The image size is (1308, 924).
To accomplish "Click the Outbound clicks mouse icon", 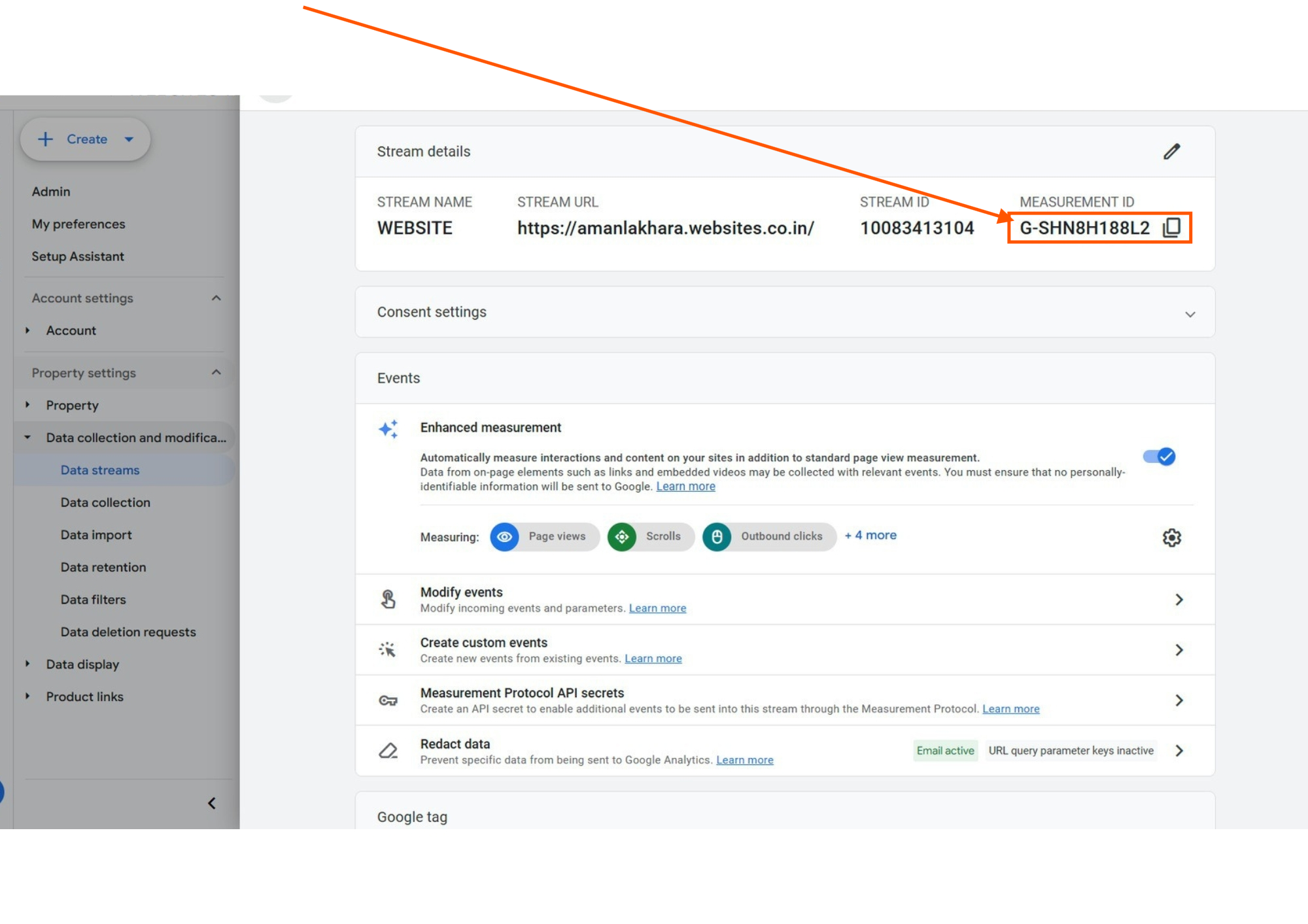I will coord(717,537).
